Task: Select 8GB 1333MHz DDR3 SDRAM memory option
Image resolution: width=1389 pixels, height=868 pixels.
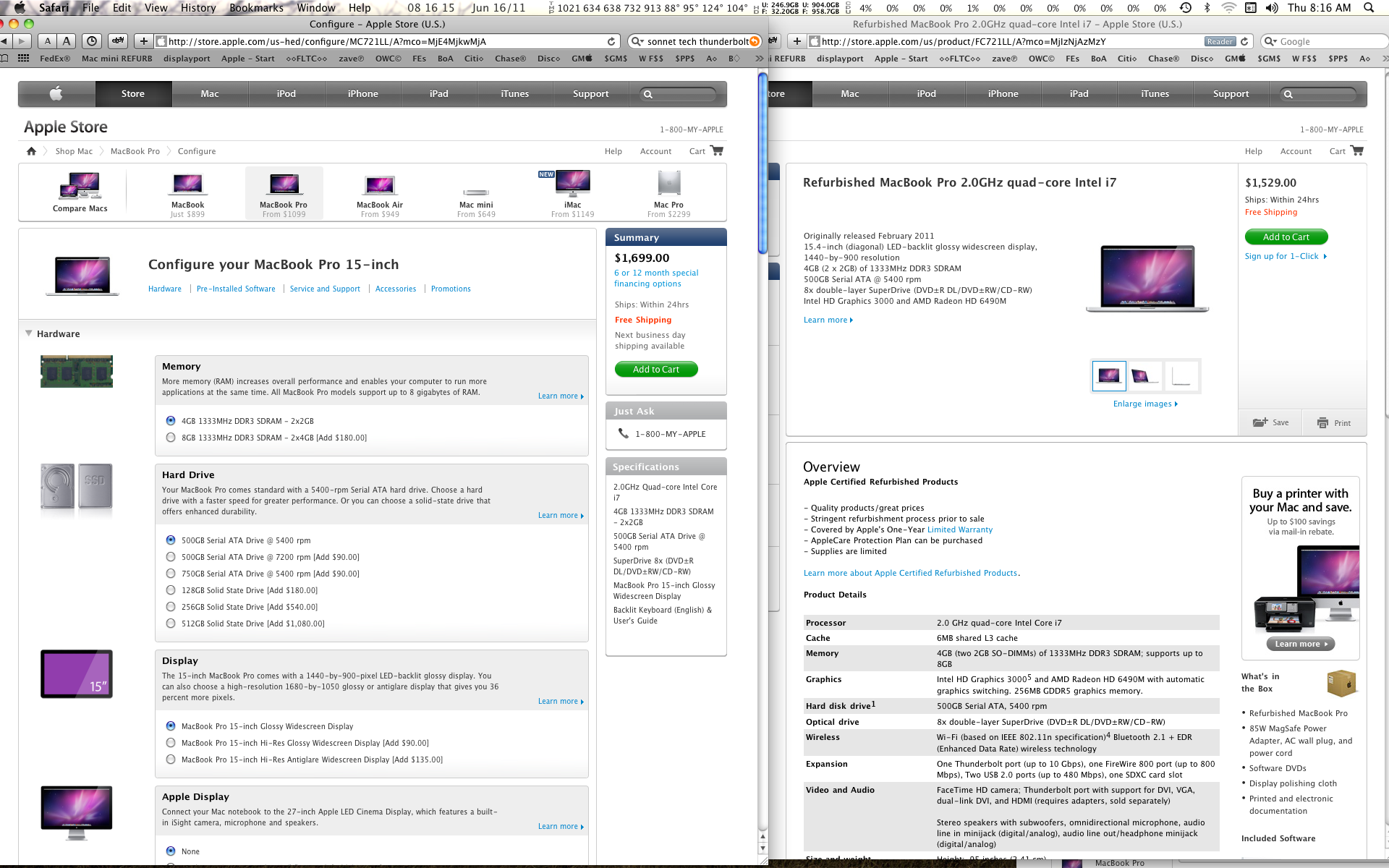Action: [171, 437]
